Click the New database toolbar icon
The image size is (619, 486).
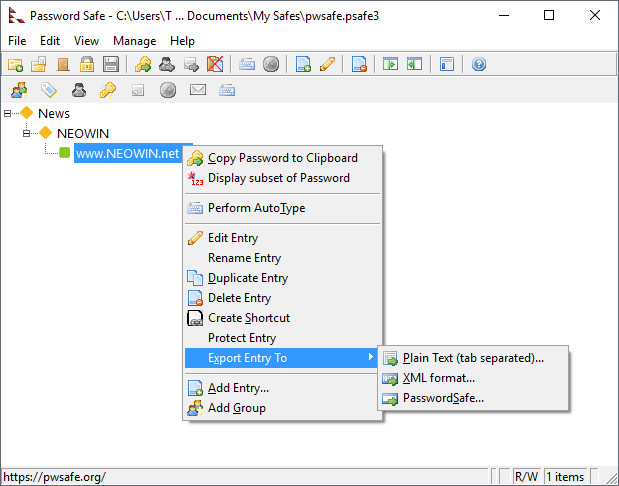[15, 65]
